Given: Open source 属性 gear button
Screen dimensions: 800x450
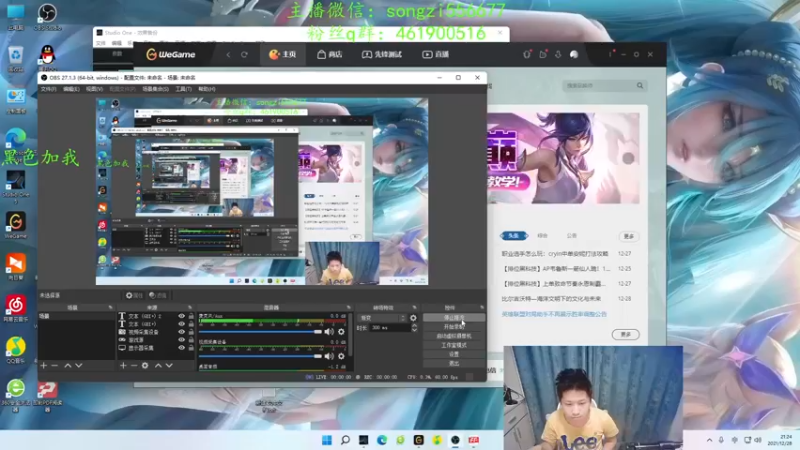Looking at the screenshot, I should click(134, 295).
